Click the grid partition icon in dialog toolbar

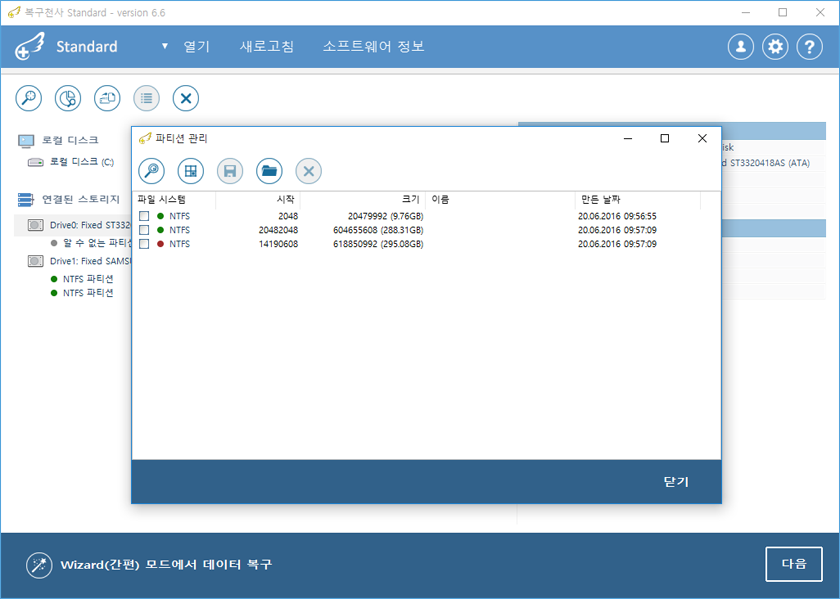click(x=190, y=171)
